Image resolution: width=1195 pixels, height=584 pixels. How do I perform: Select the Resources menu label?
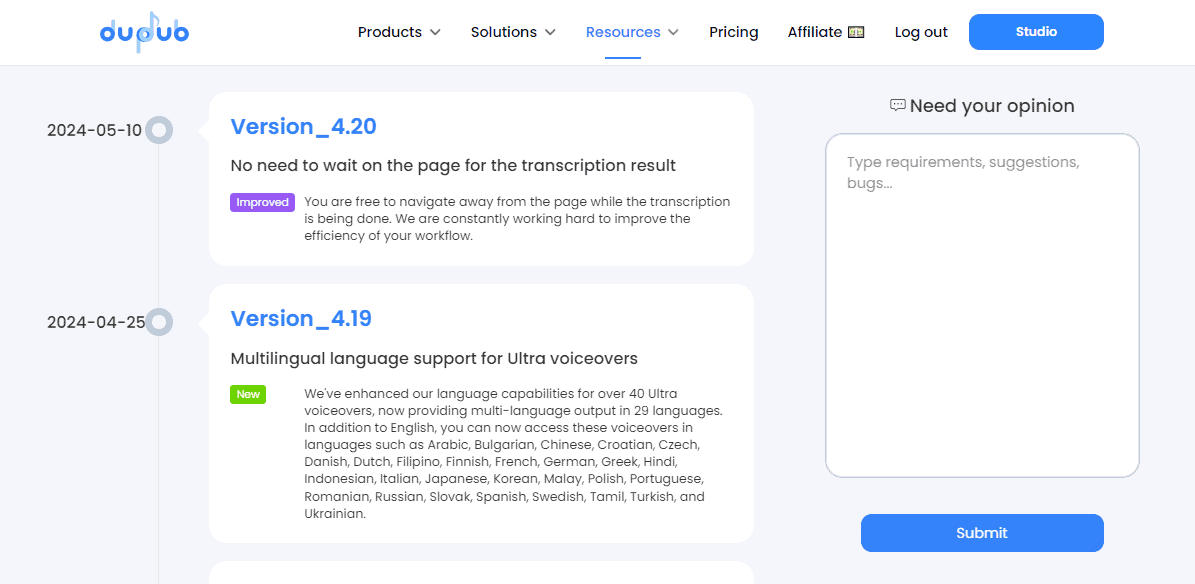(623, 32)
